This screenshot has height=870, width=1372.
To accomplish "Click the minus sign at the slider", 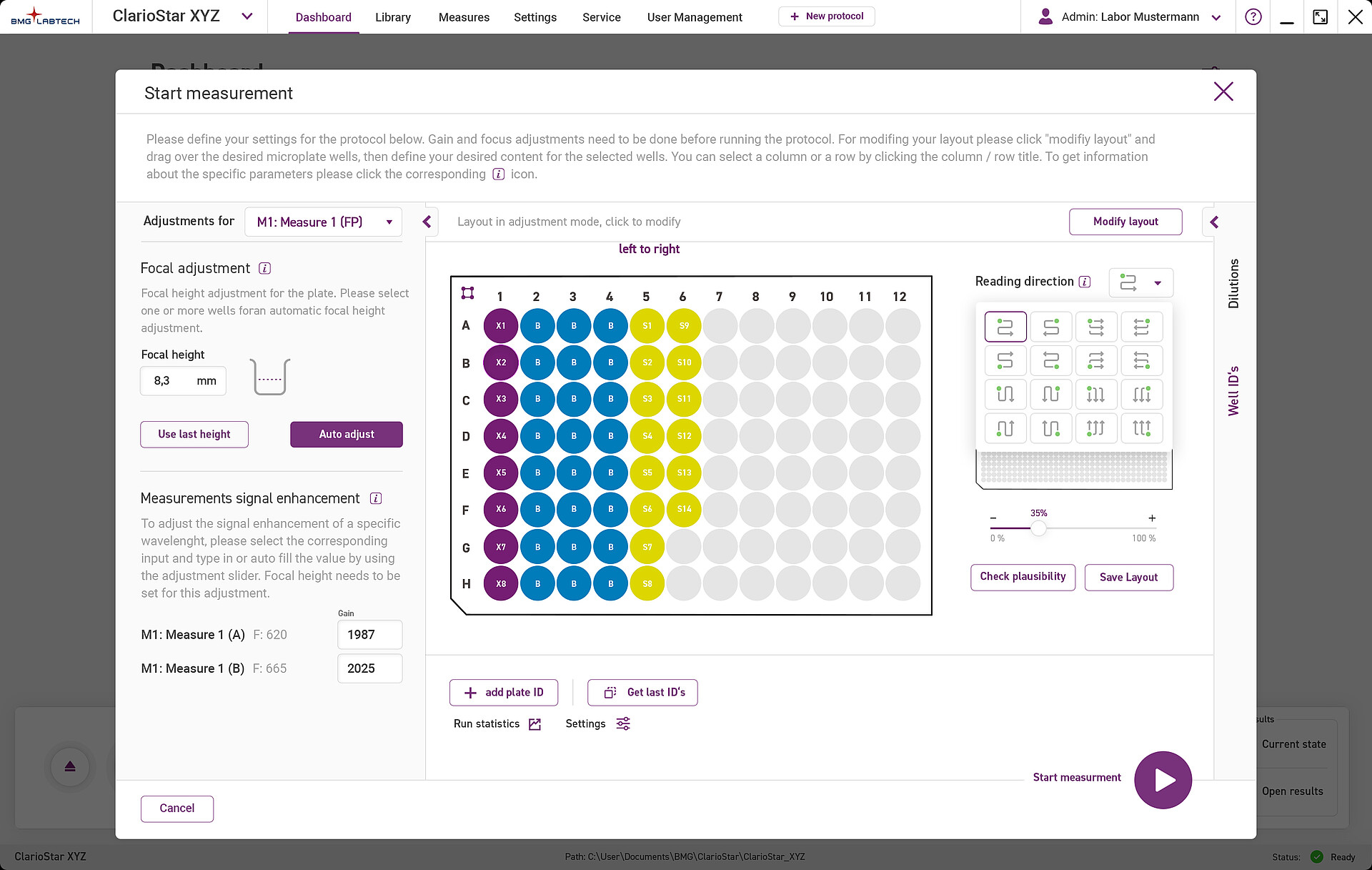I will [993, 518].
